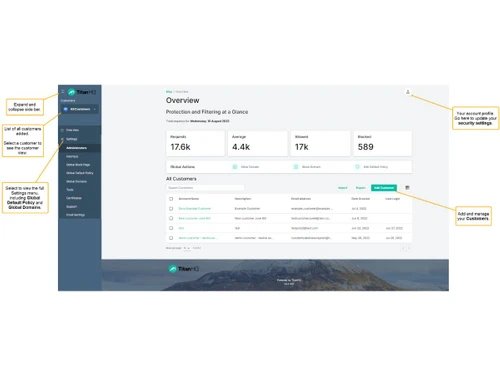Open the table column settings icon
The width and height of the screenshot is (500, 375).
pos(407,188)
